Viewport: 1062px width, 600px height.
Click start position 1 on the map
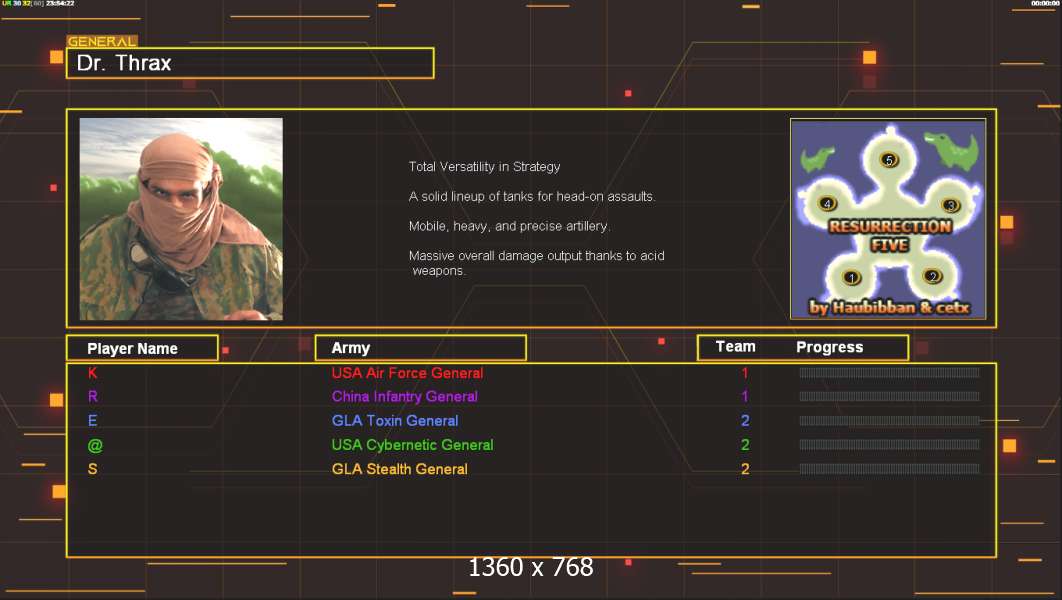click(x=851, y=277)
